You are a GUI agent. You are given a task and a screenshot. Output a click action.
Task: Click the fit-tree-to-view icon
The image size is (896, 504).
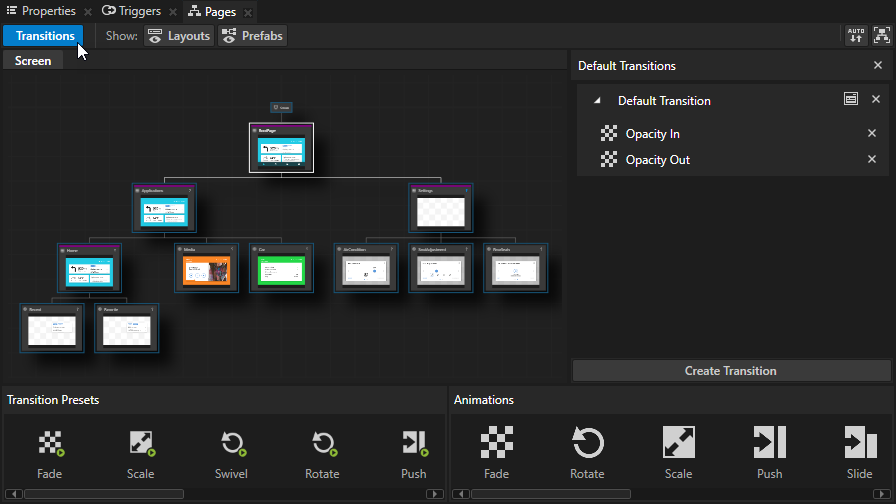881,36
